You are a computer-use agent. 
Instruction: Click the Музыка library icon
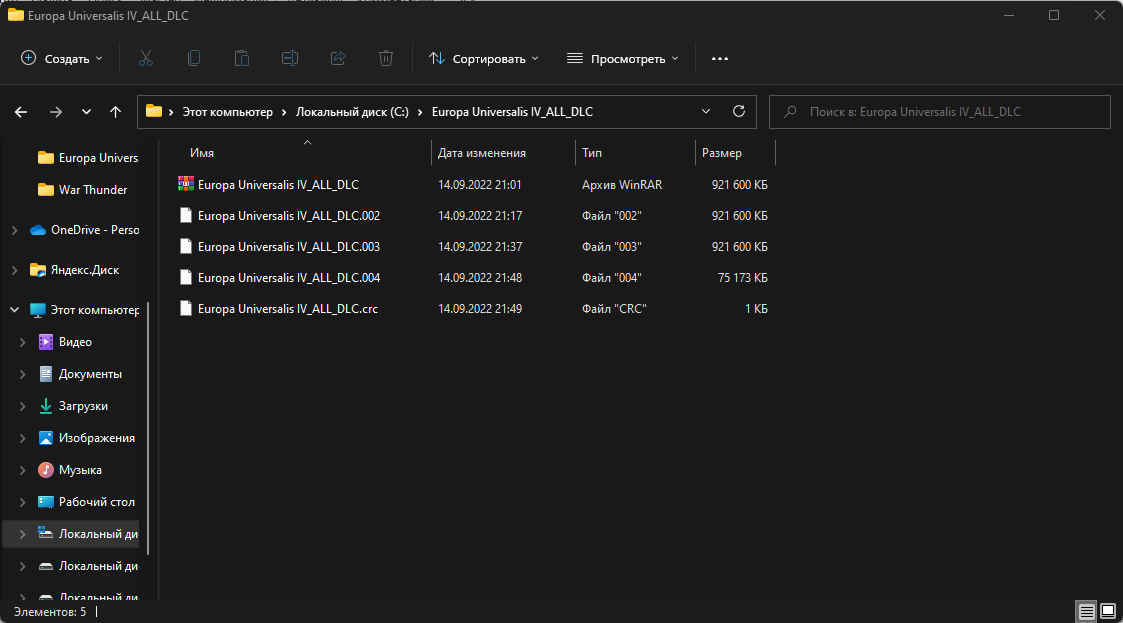click(46, 470)
